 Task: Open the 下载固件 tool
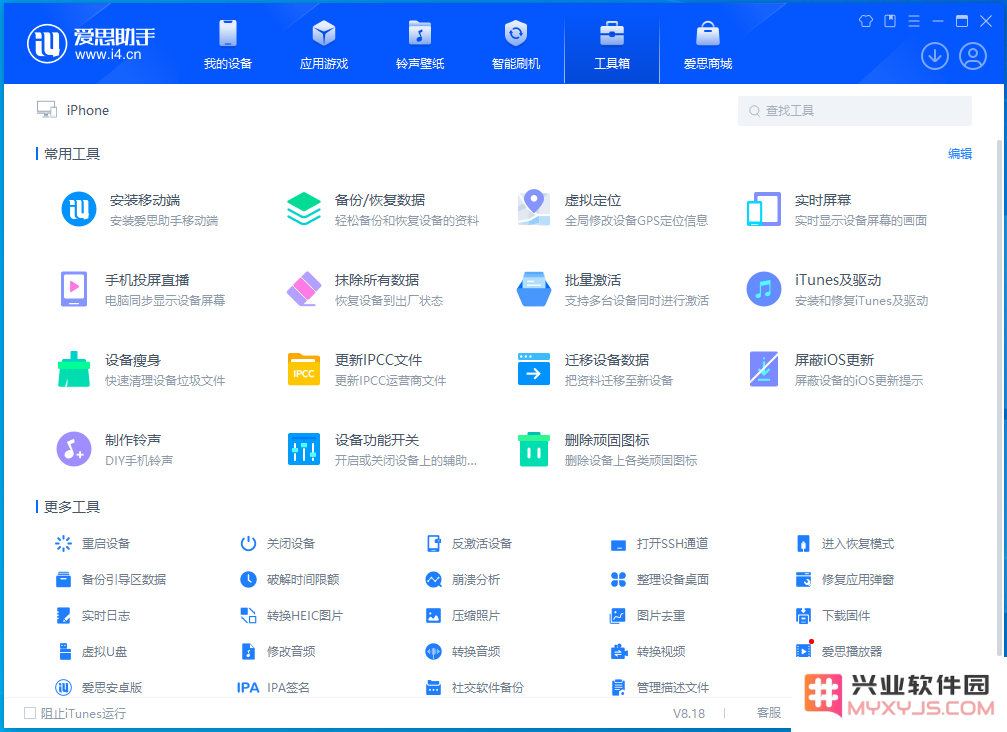point(833,616)
